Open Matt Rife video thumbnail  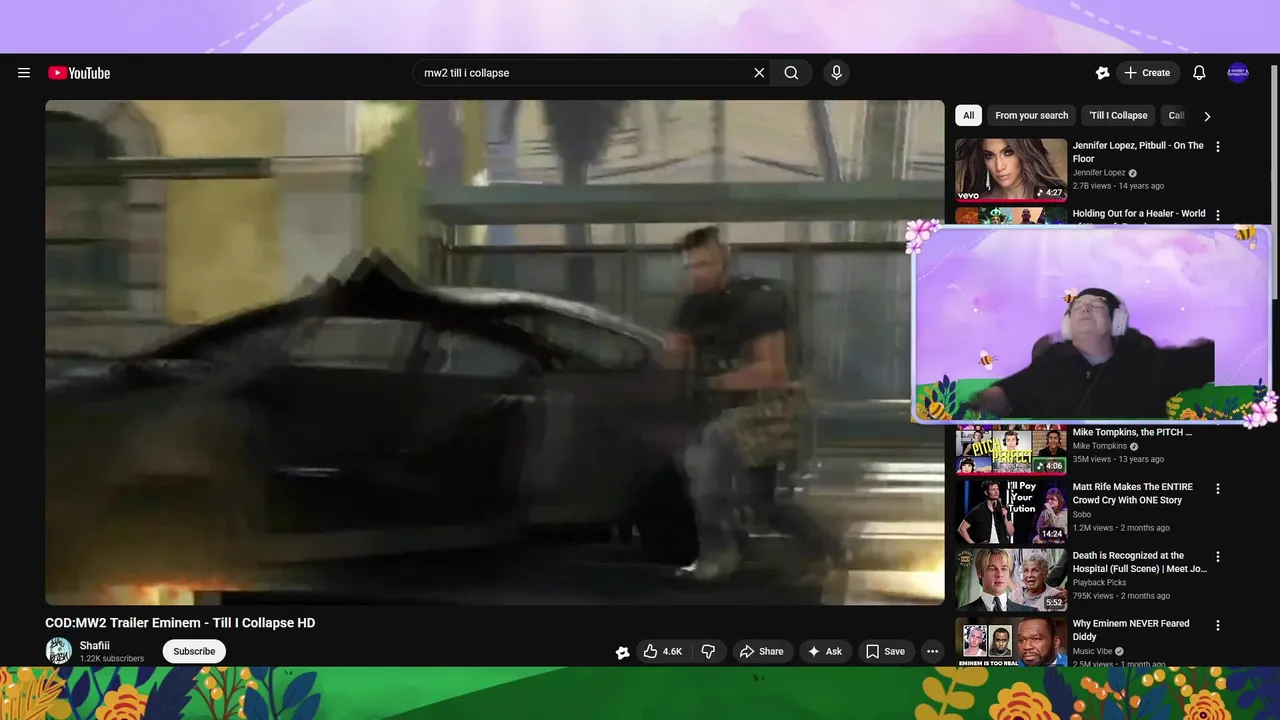click(1011, 511)
